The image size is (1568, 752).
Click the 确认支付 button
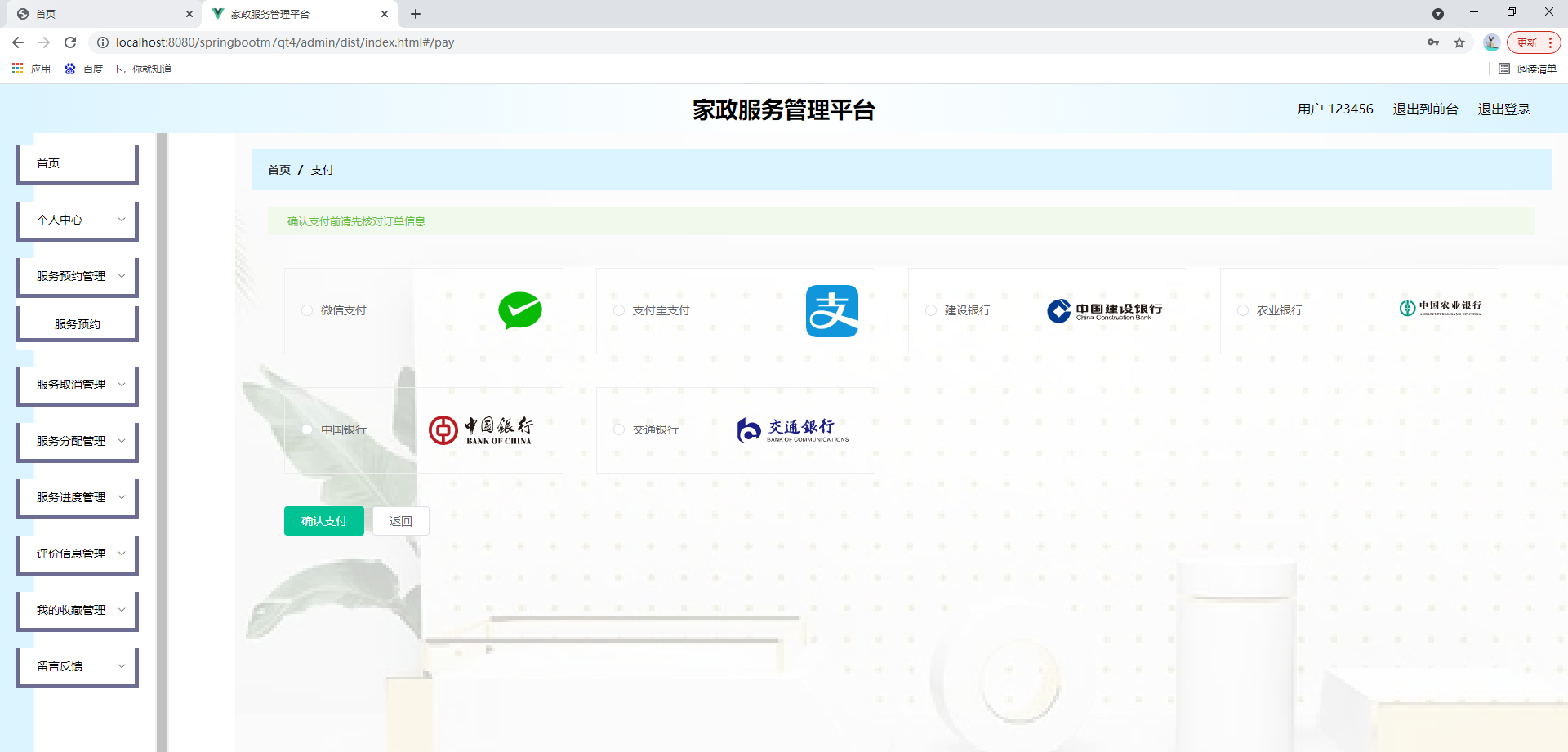pyautogui.click(x=324, y=521)
